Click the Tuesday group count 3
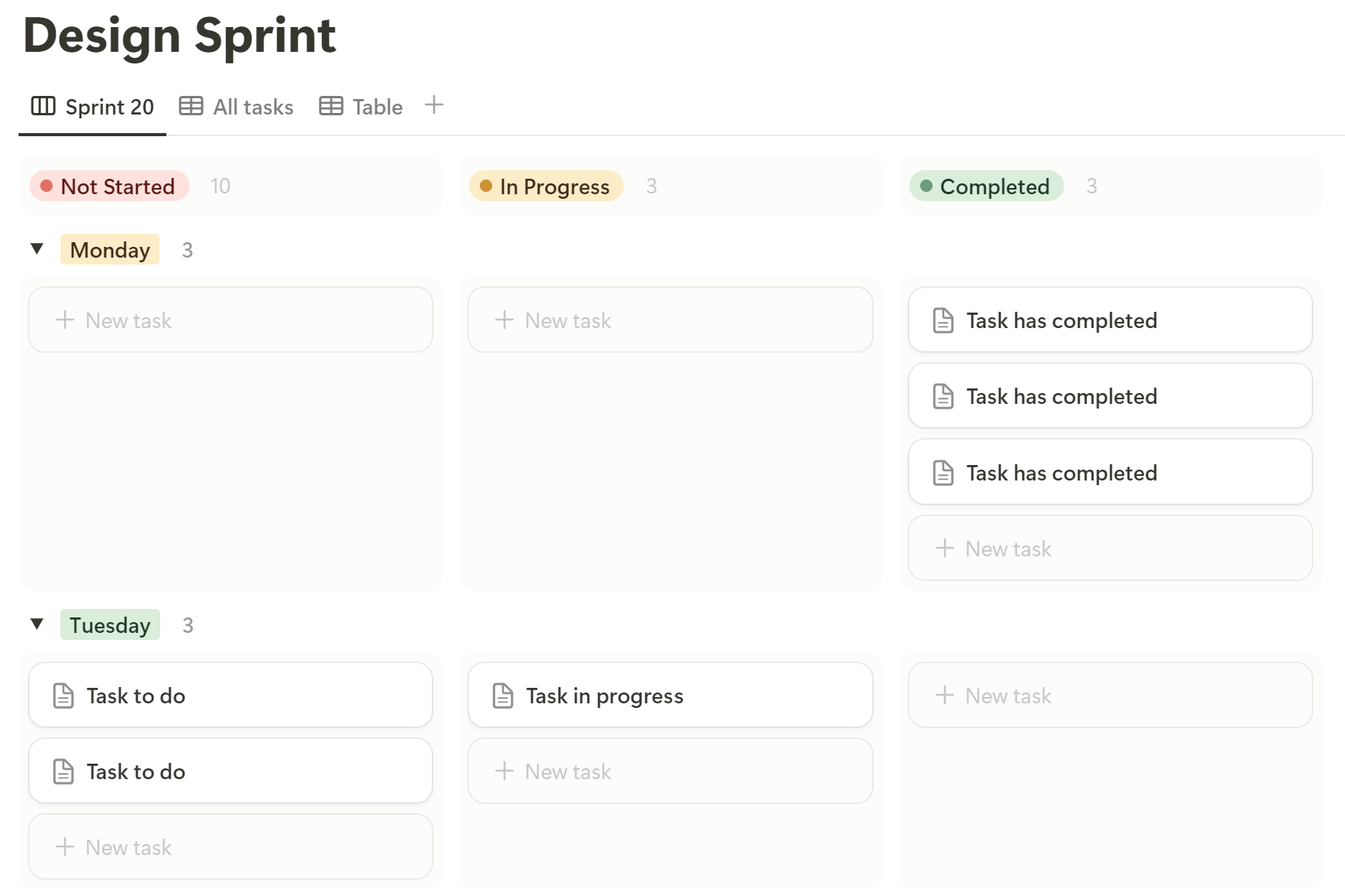 click(188, 625)
